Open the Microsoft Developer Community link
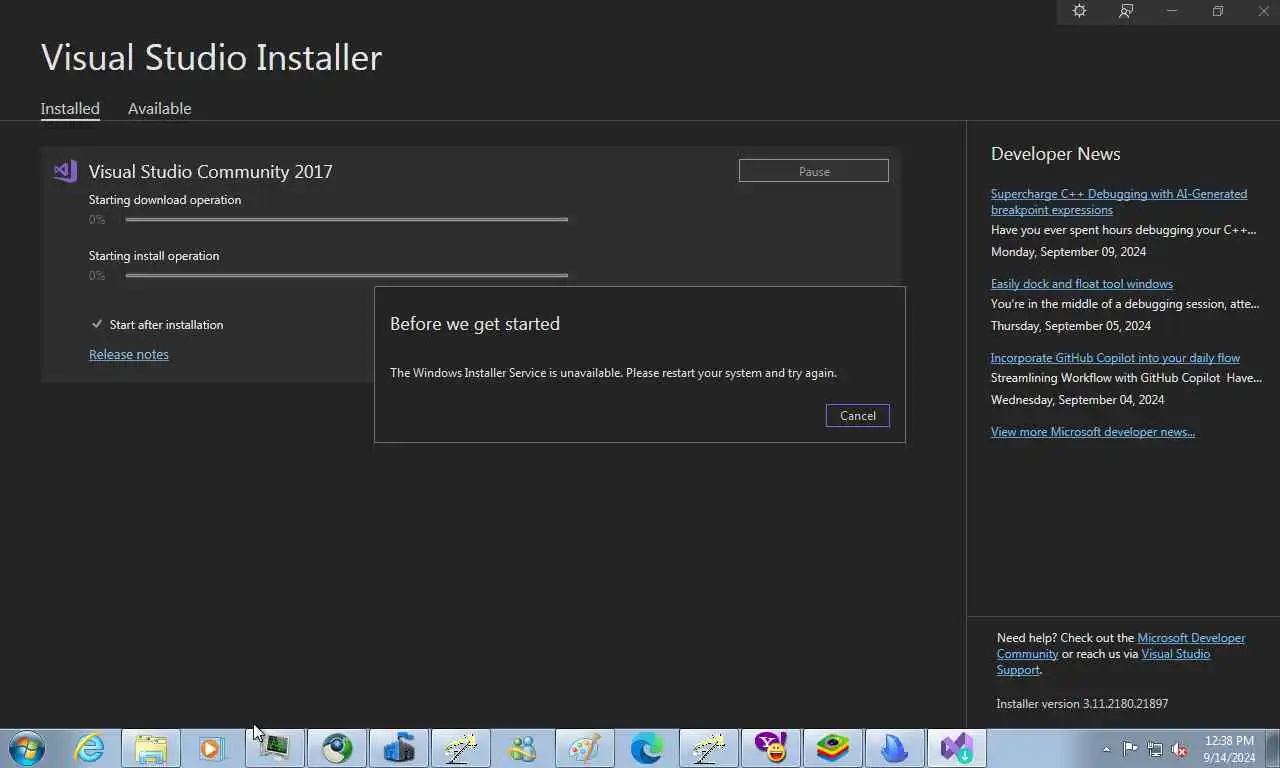The height and width of the screenshot is (768, 1280). point(1121,645)
